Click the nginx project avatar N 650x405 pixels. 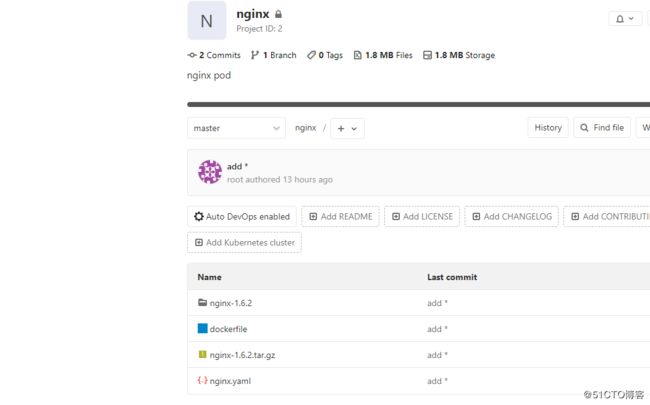tap(207, 21)
